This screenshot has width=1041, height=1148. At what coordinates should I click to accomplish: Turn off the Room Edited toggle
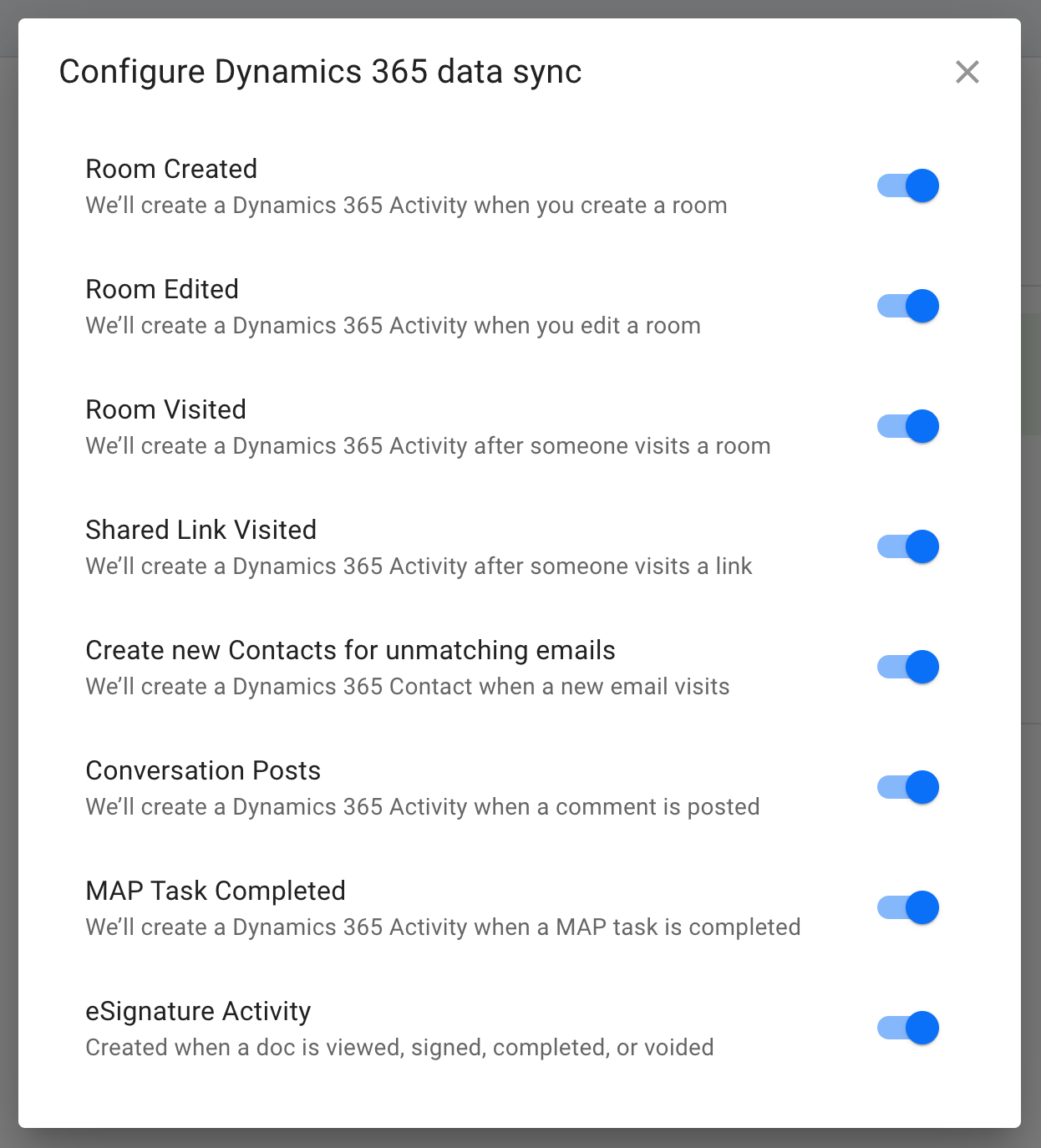pos(906,306)
